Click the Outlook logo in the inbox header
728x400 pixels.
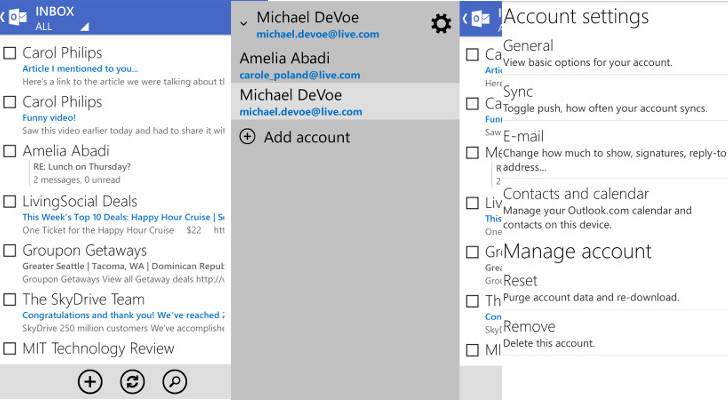click(x=19, y=17)
